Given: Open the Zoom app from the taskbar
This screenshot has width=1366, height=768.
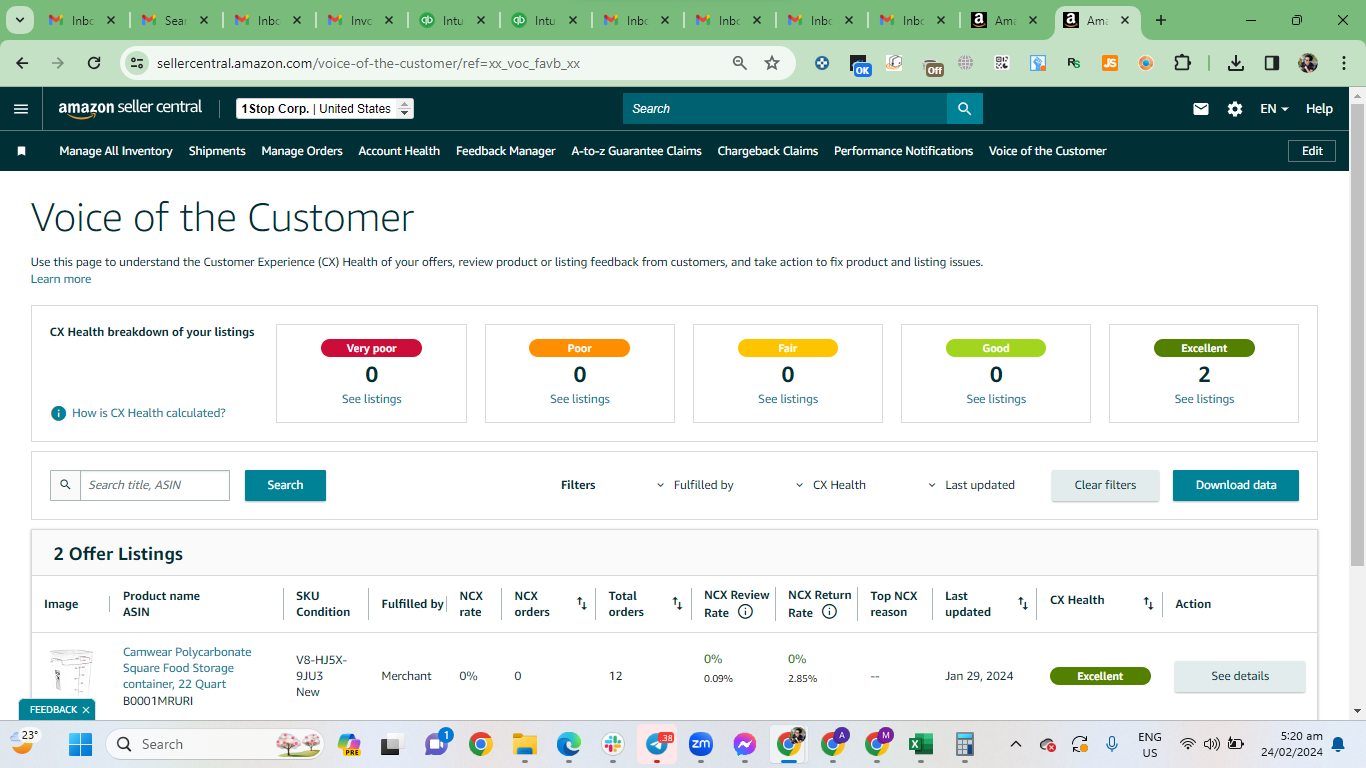Looking at the screenshot, I should [x=701, y=744].
